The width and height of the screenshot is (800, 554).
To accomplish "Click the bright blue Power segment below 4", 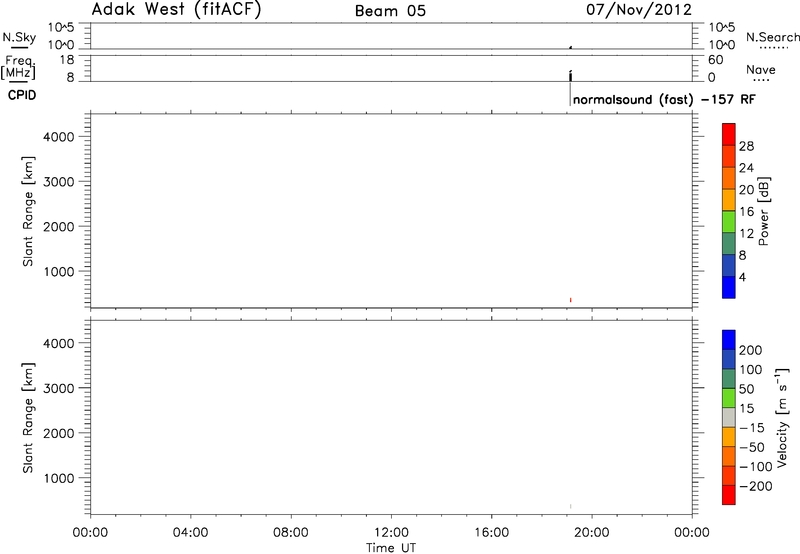I will click(x=729, y=287).
